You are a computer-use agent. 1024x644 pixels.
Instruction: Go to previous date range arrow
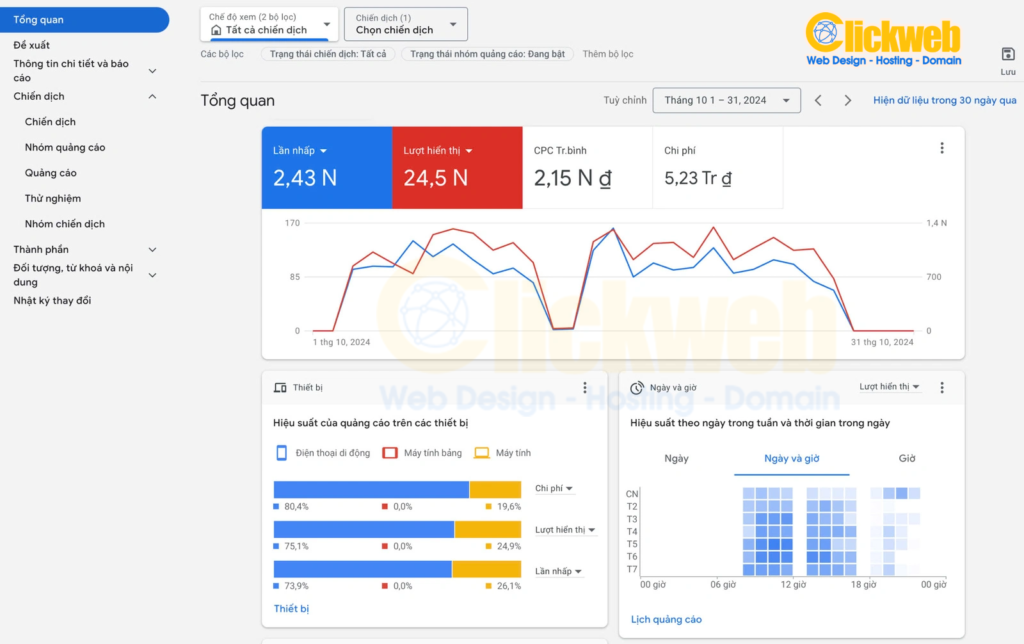point(818,100)
